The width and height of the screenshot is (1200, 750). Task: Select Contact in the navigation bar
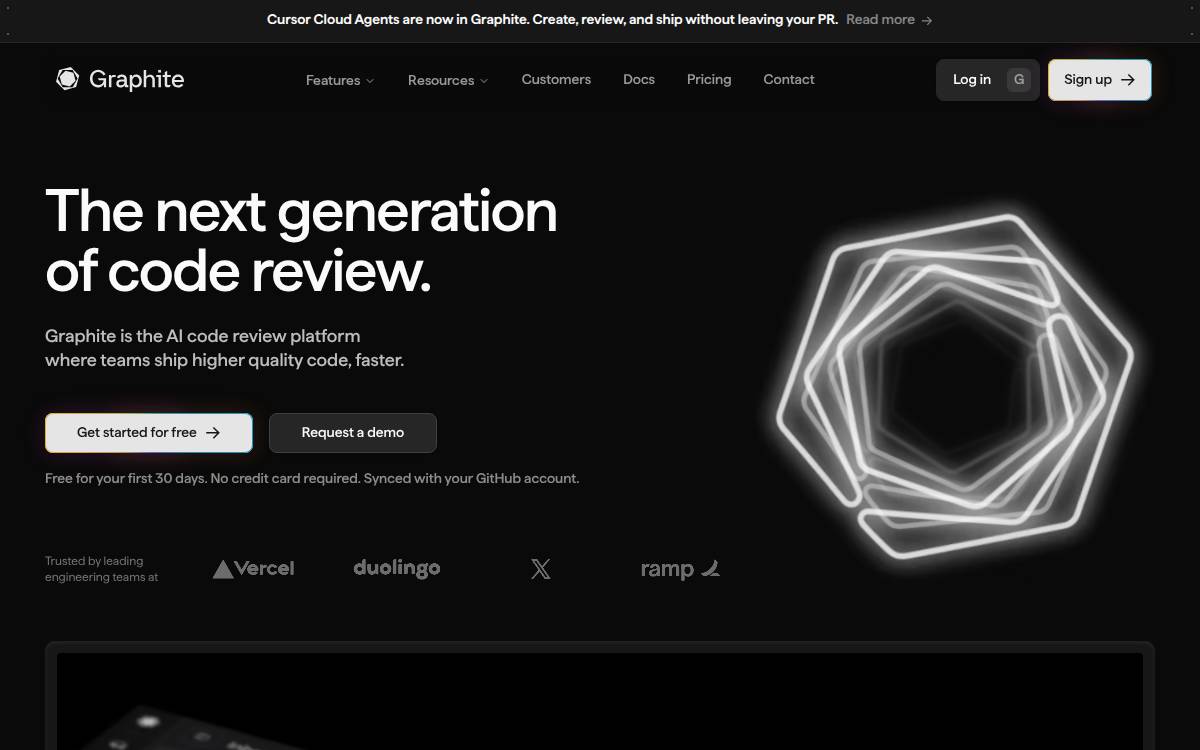click(789, 79)
